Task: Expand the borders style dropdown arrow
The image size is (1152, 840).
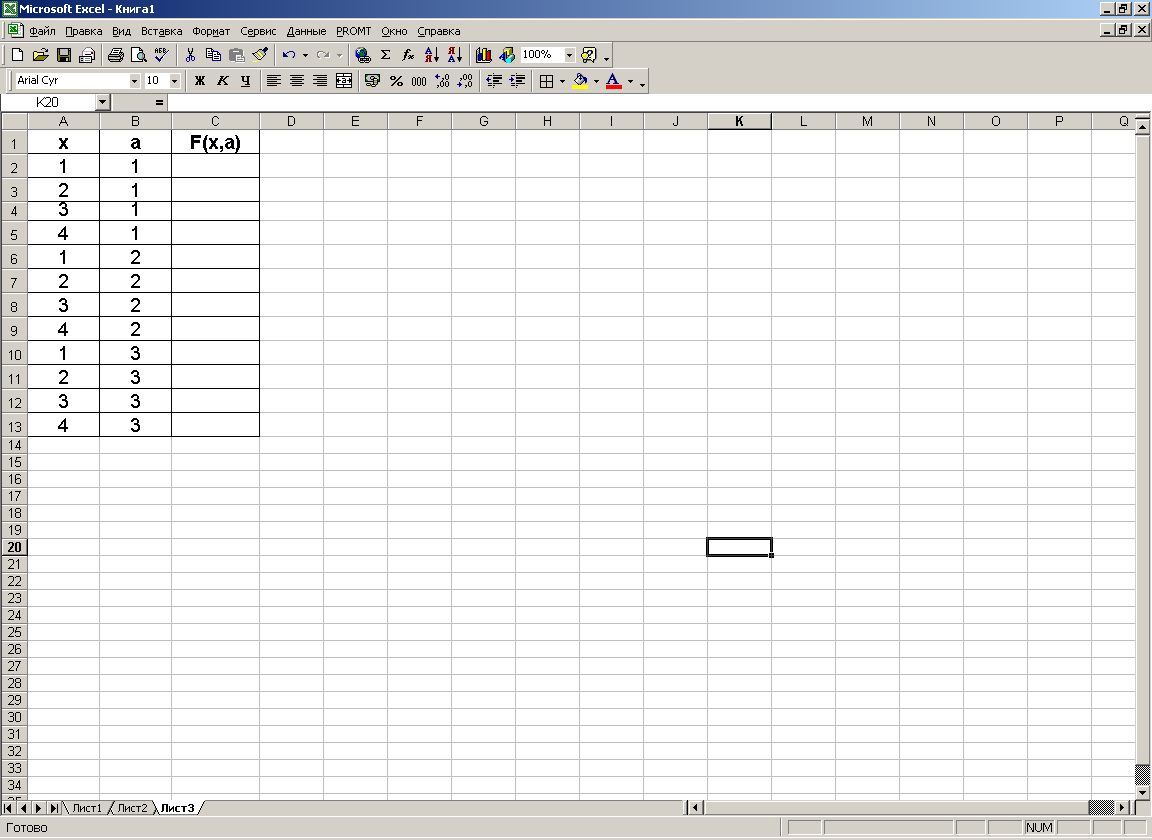Action: click(563, 81)
